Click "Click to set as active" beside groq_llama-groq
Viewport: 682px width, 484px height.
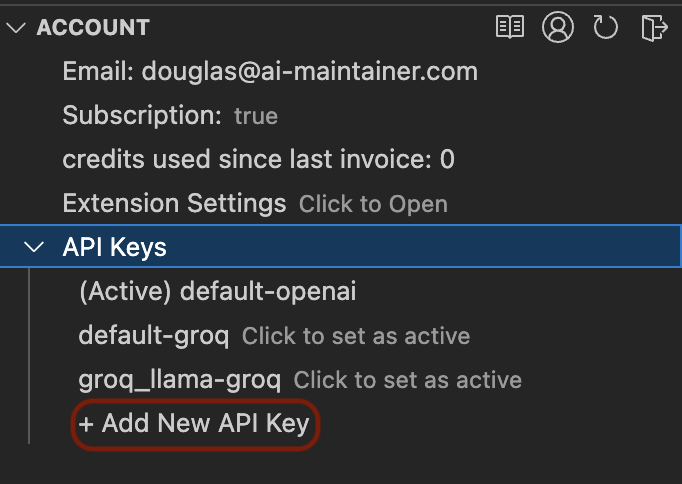(x=407, y=380)
